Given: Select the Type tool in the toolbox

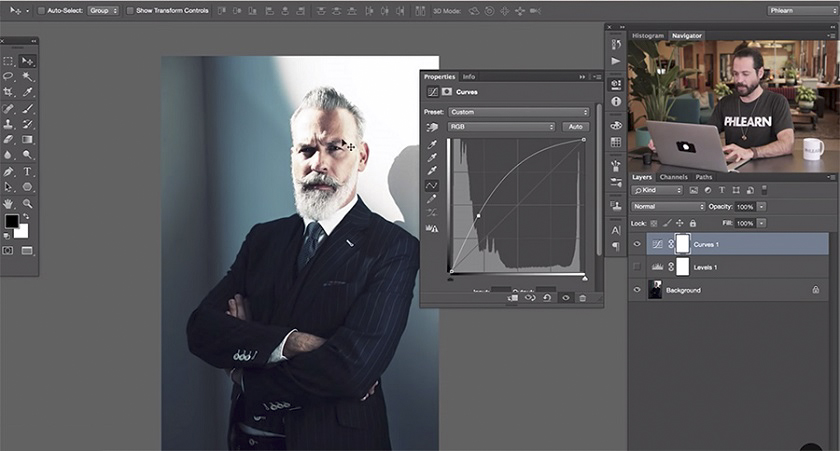Looking at the screenshot, I should click(28, 171).
